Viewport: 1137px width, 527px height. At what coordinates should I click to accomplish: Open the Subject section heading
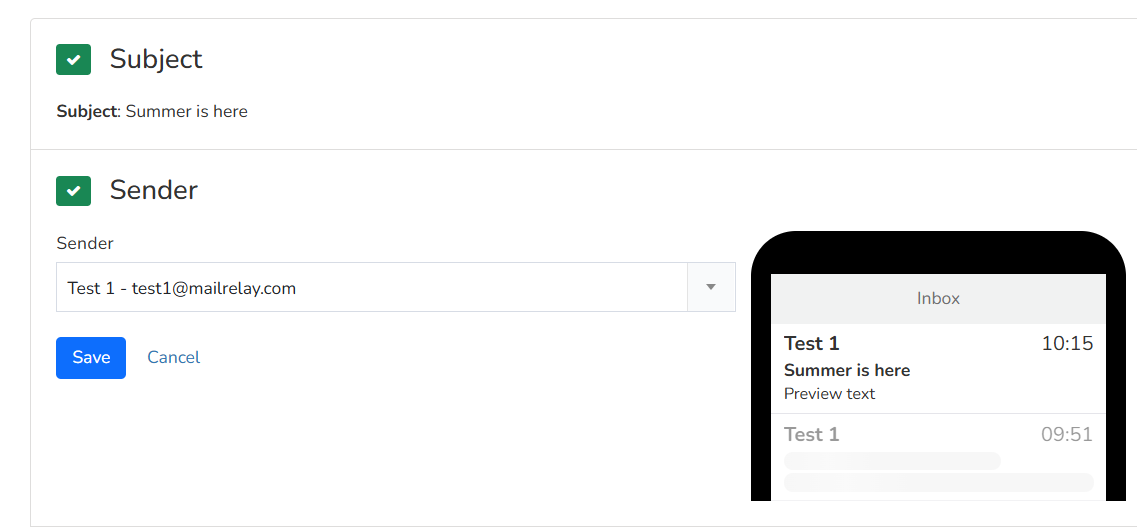tap(156, 59)
